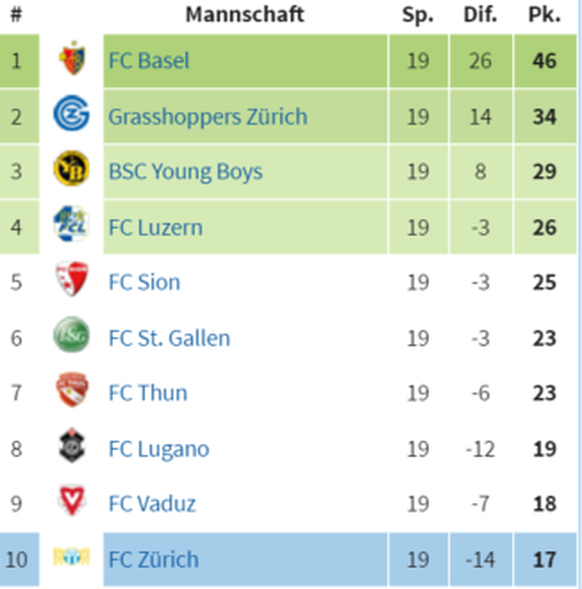The height and width of the screenshot is (589, 582).
Task: Open the FC Basel team link
Action: pos(149,60)
